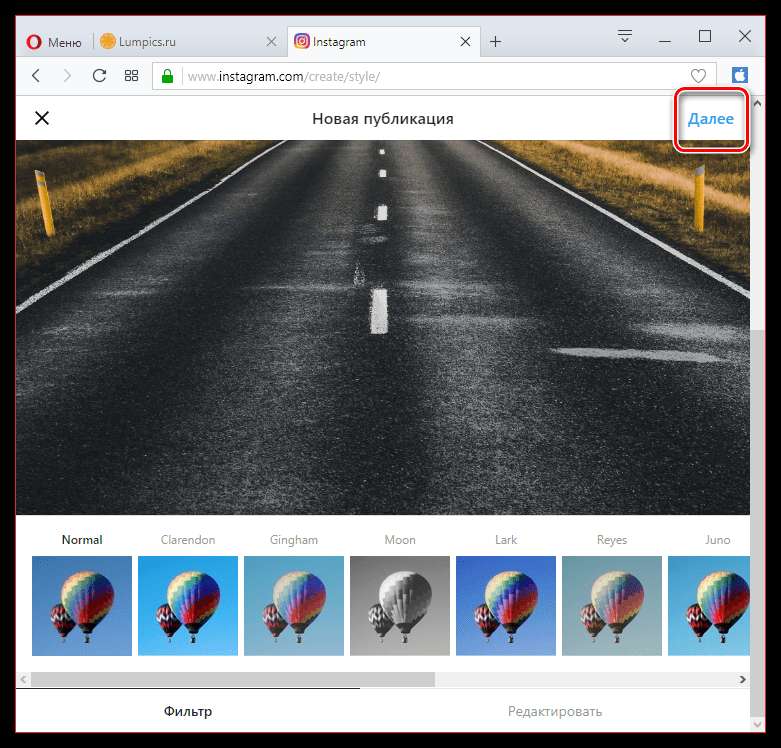Minimize the Opera window

coord(664,41)
